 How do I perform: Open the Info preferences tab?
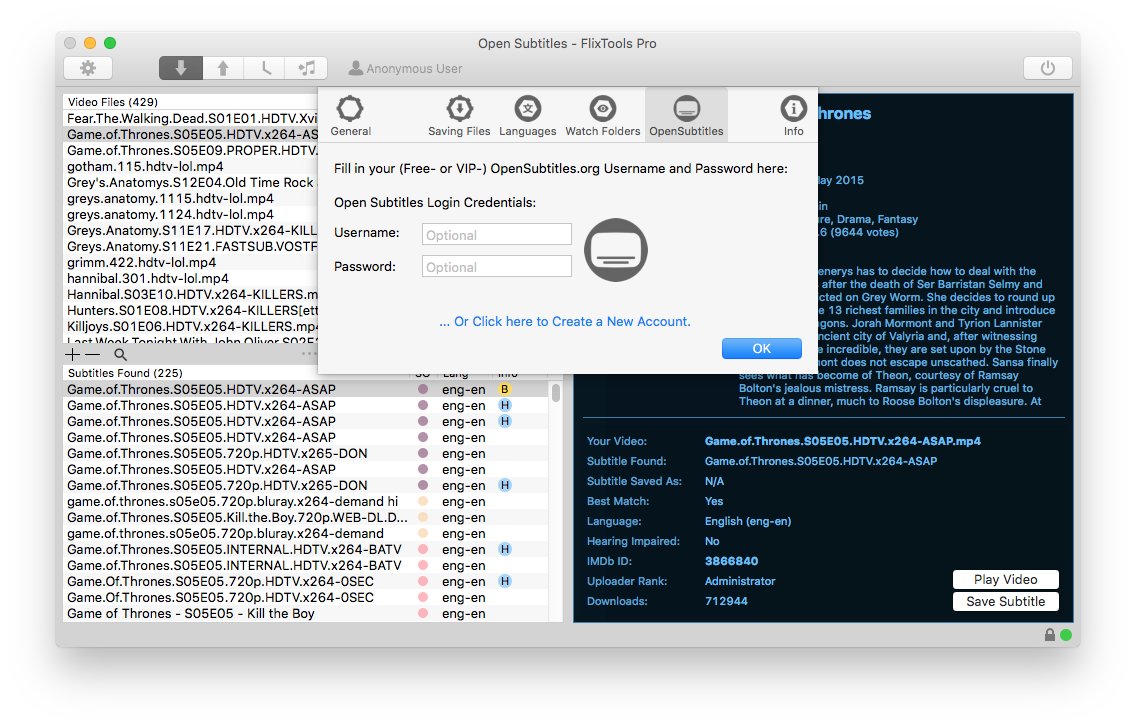[x=793, y=116]
